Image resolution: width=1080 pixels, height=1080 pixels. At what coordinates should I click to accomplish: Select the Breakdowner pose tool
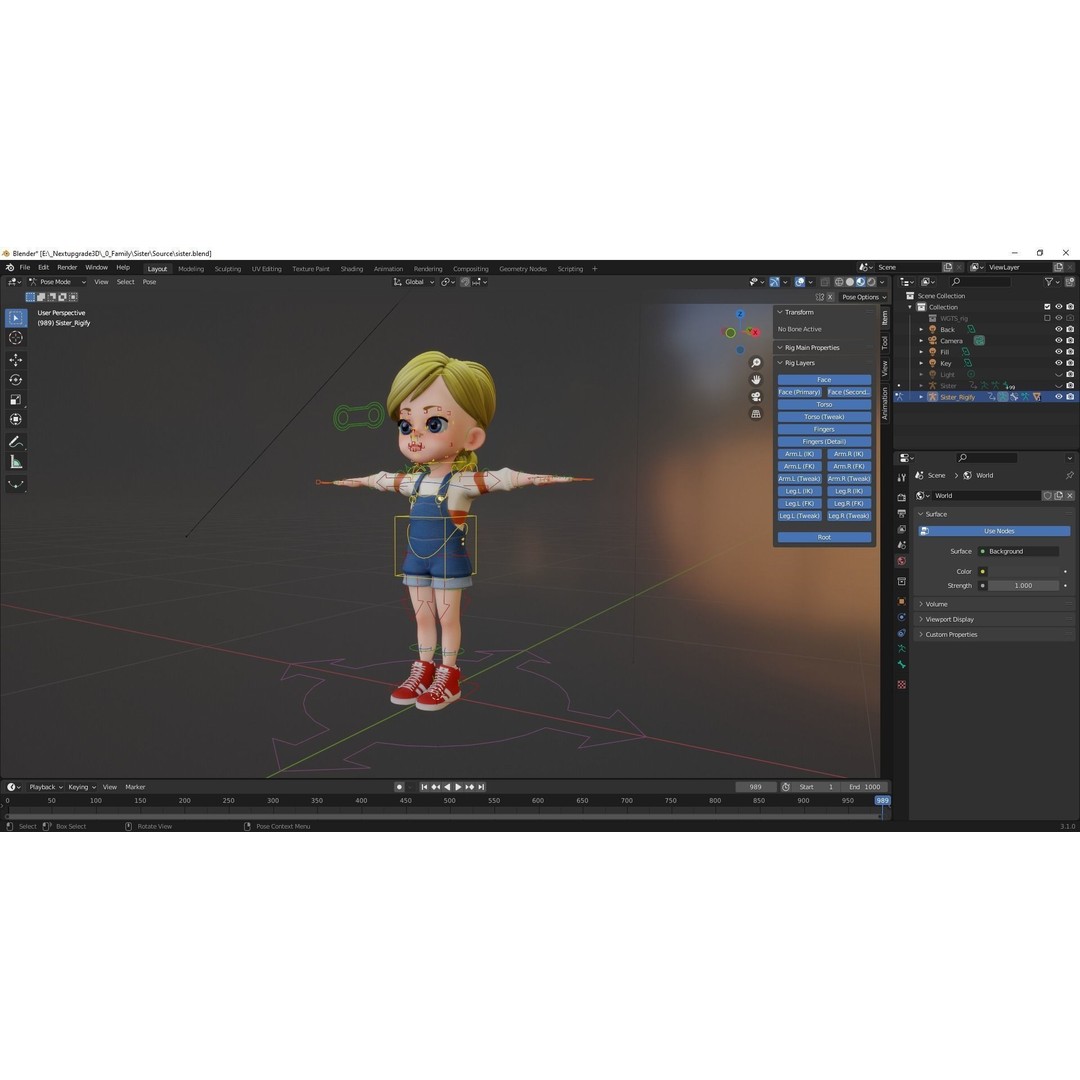(16, 484)
